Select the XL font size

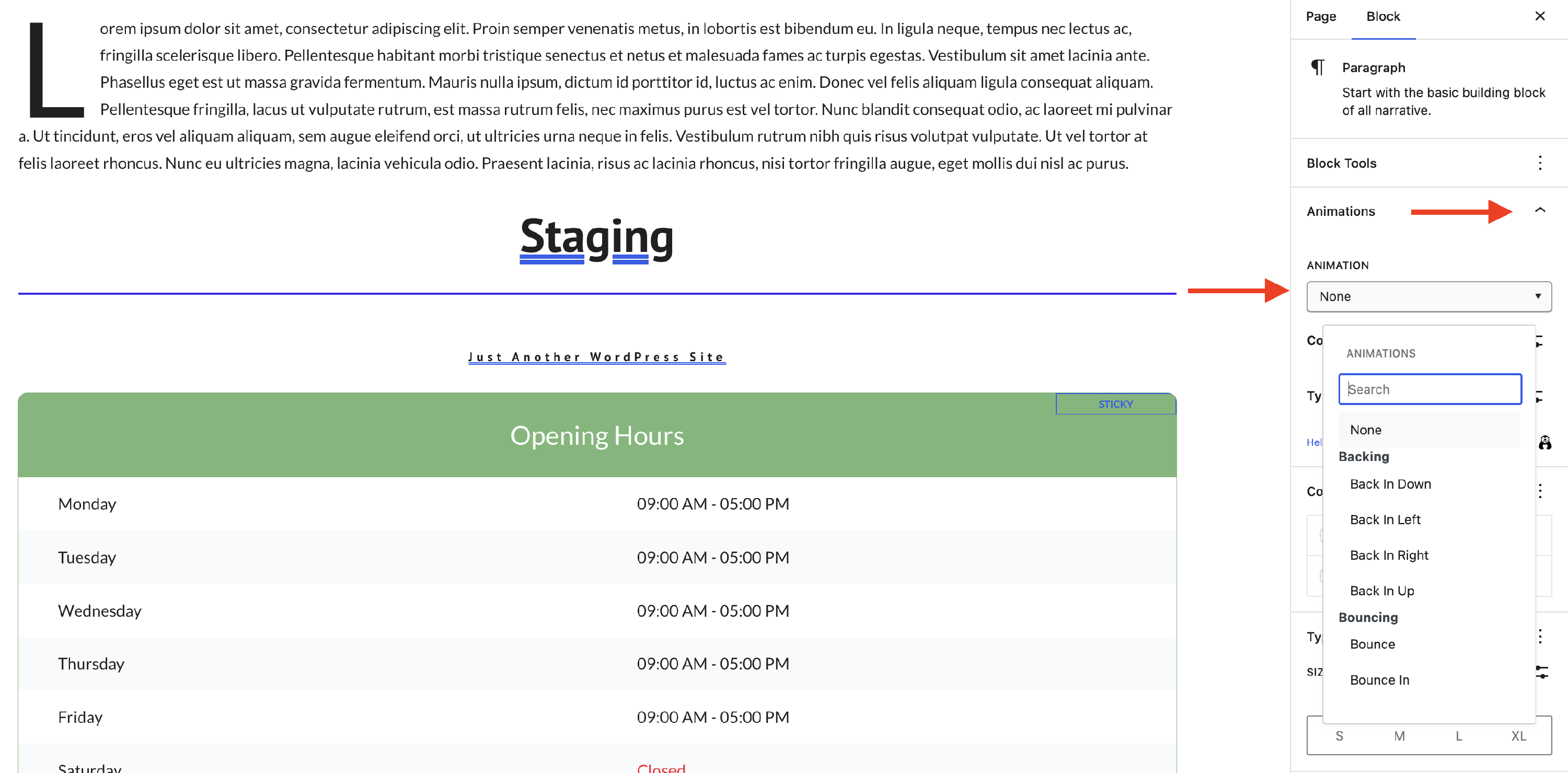[x=1518, y=736]
